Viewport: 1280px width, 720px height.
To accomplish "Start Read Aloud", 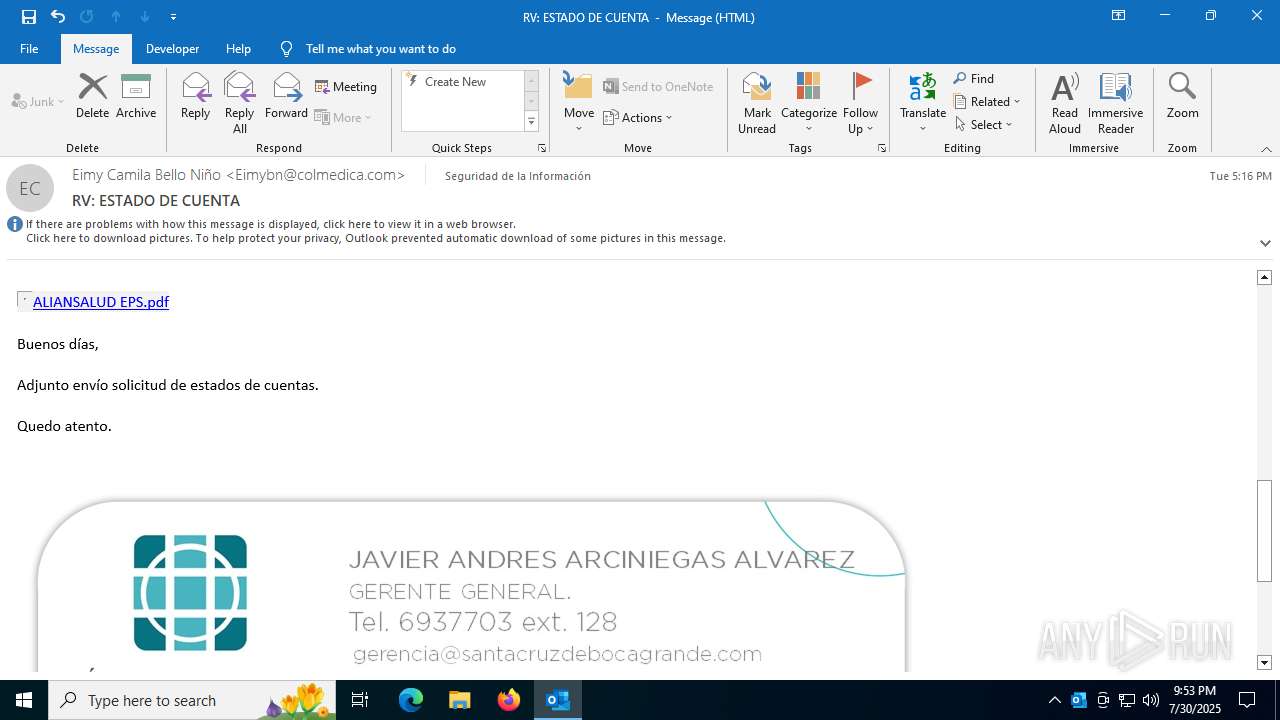I will (1065, 103).
